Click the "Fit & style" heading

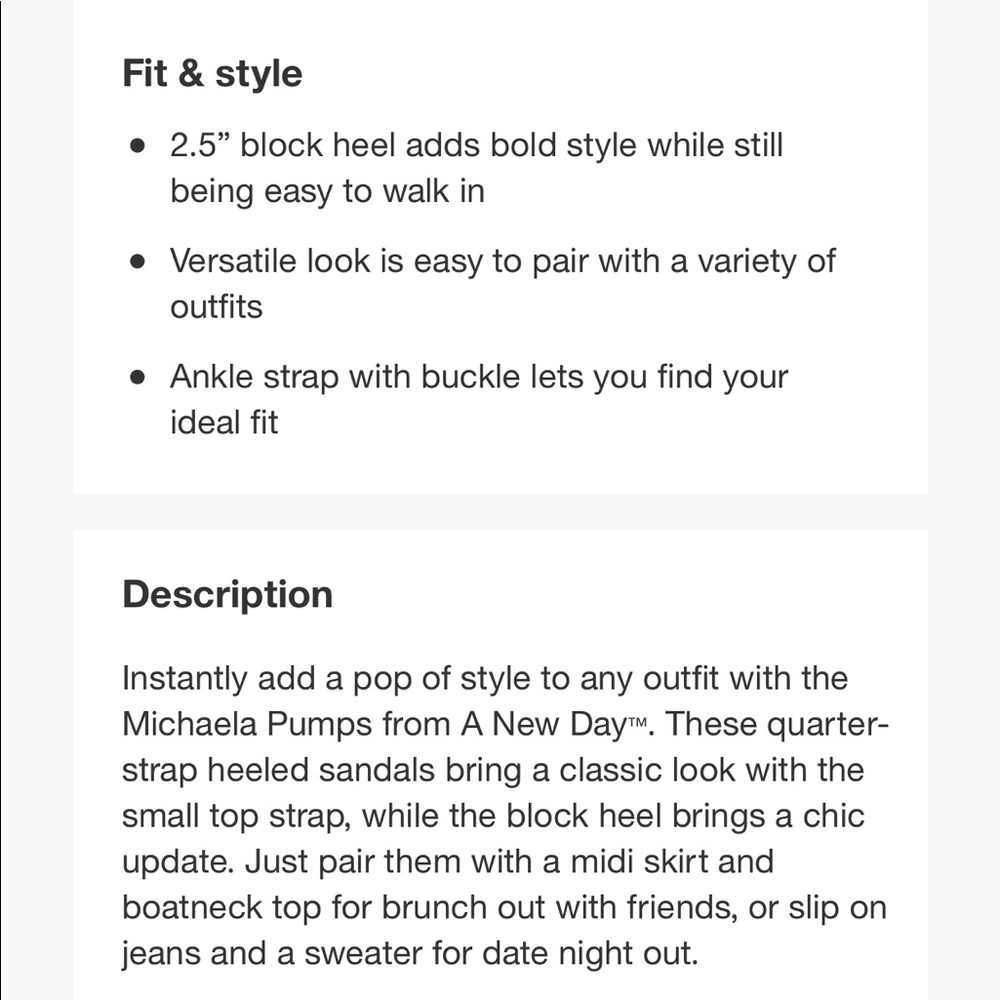click(x=212, y=74)
